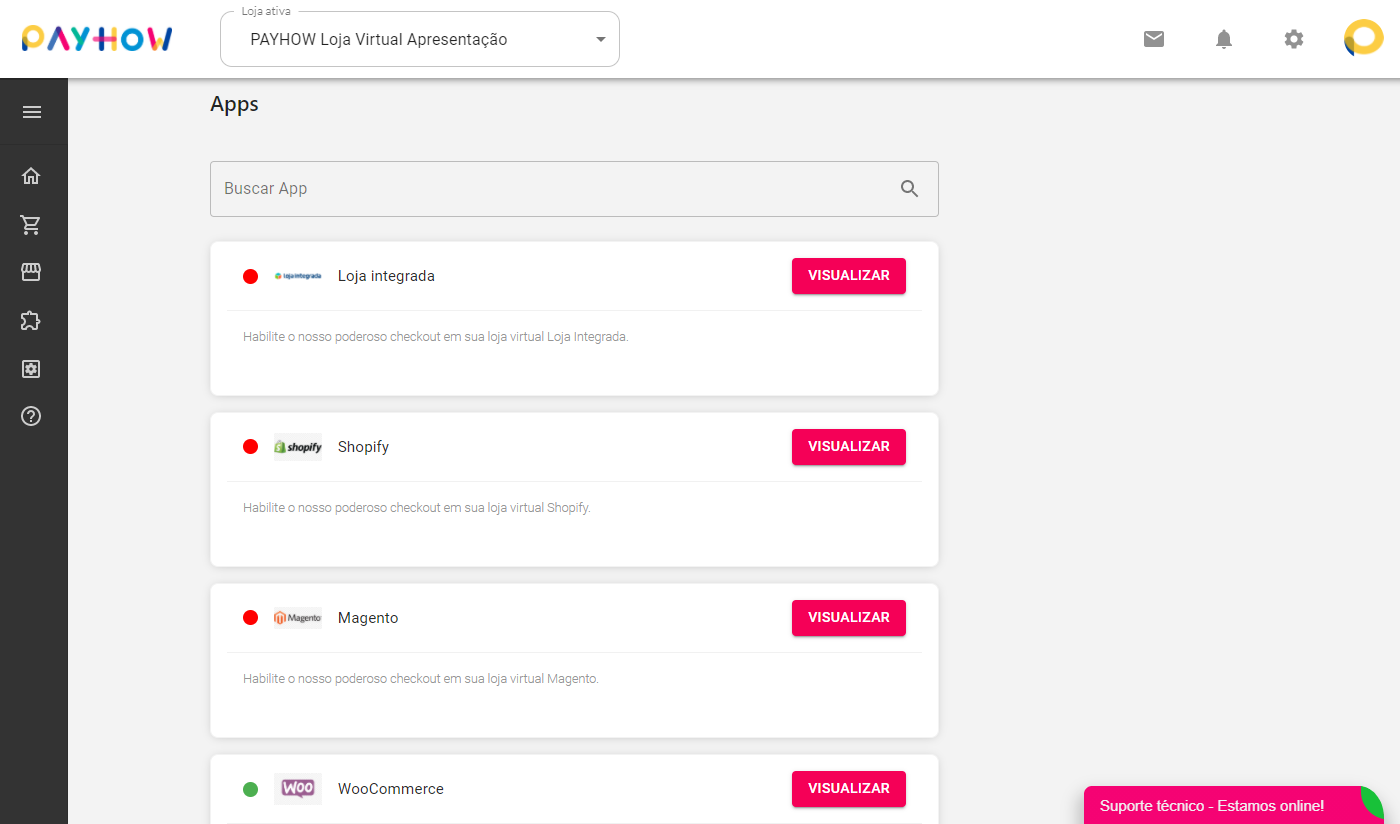Image resolution: width=1400 pixels, height=824 pixels.
Task: Click the Loja integrada logo
Action: [298, 276]
